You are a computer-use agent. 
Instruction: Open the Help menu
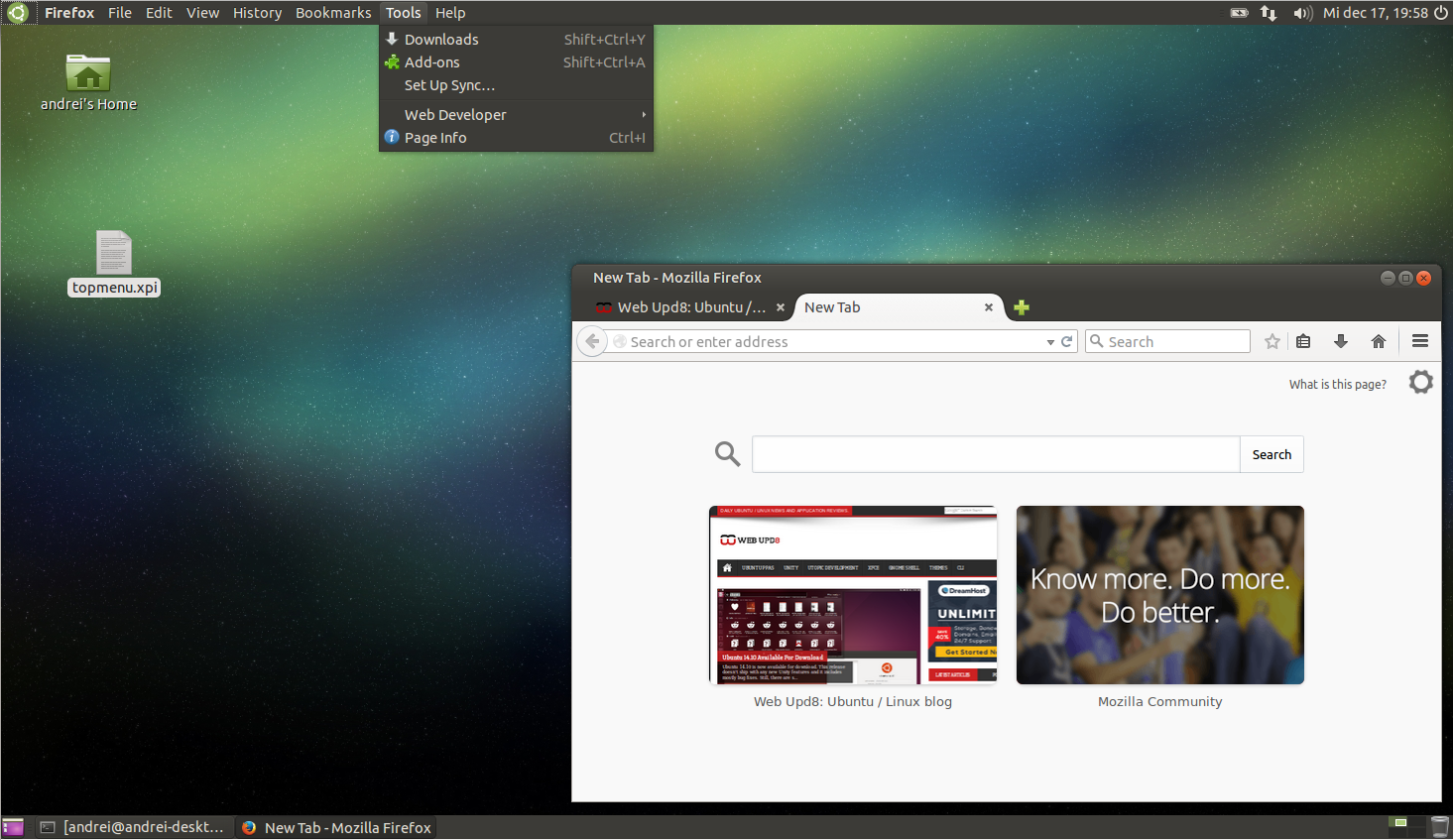click(x=450, y=13)
